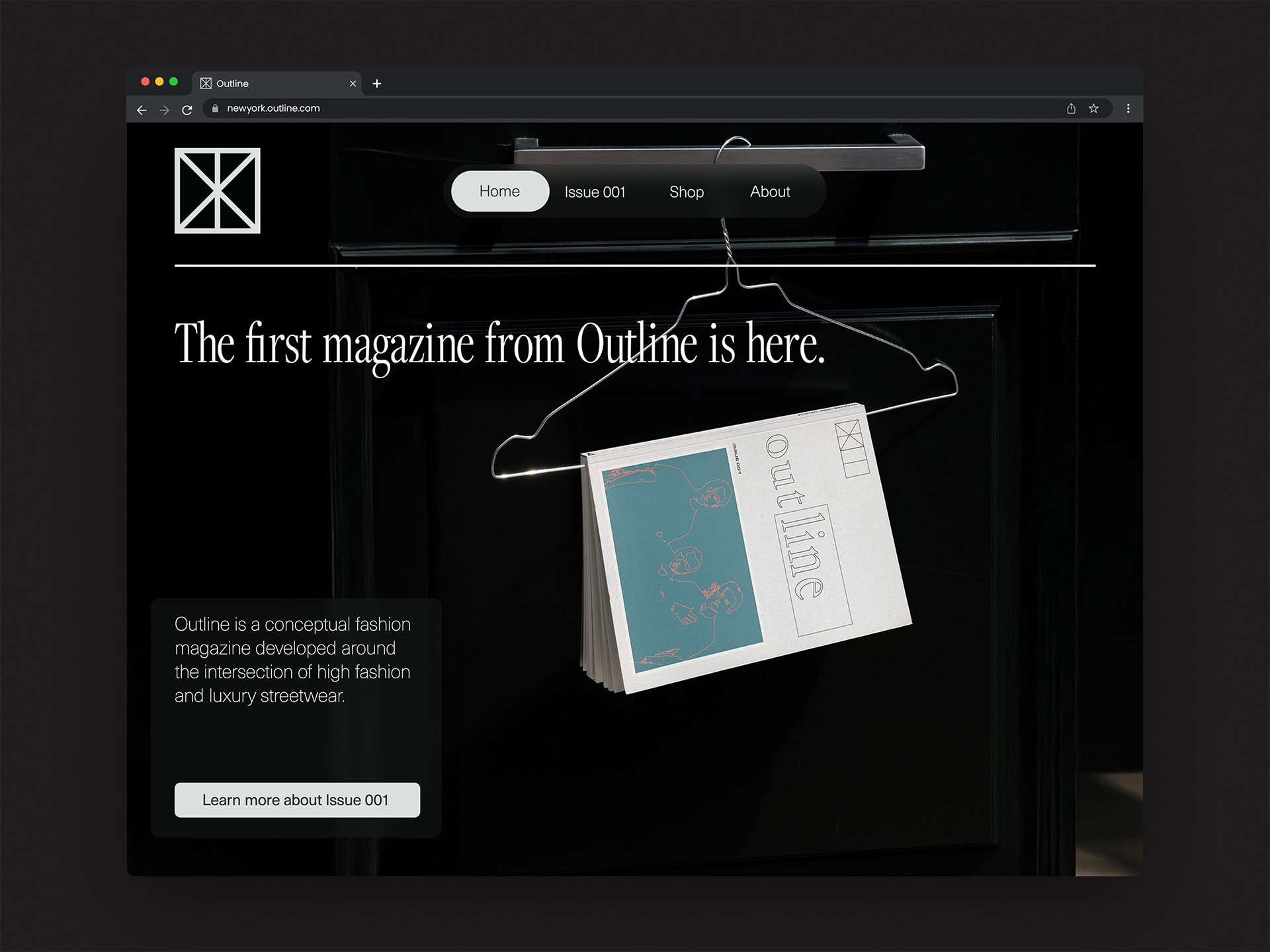
Task: Open Issue 001 navigation item
Action: click(x=595, y=192)
